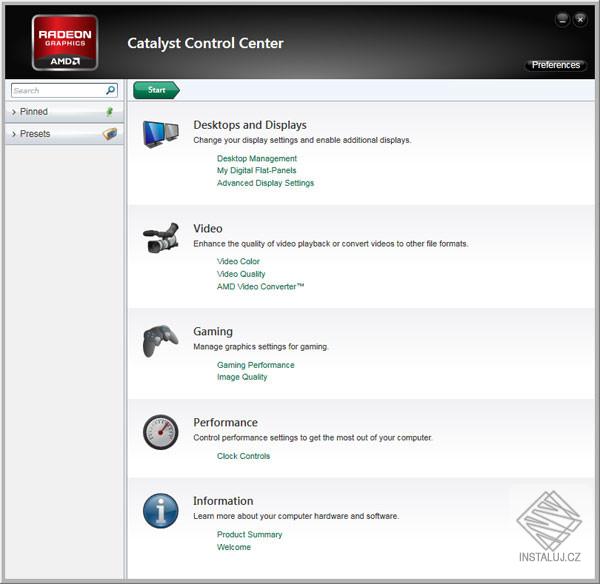The width and height of the screenshot is (600, 584).
Task: Click the Catalyst Control Center title
Action: tap(205, 43)
